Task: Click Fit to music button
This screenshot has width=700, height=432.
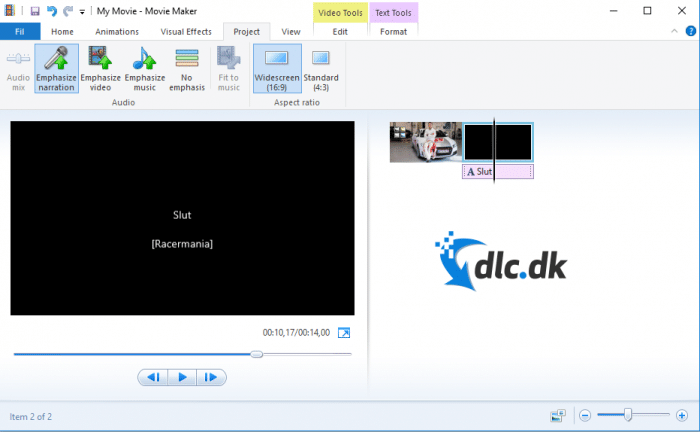Action: 229,69
